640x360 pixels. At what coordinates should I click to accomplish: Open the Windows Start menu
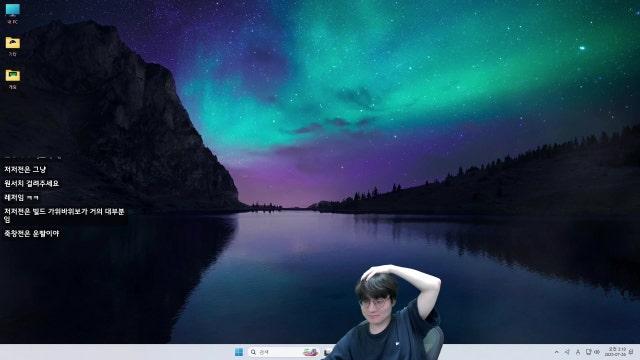(239, 352)
